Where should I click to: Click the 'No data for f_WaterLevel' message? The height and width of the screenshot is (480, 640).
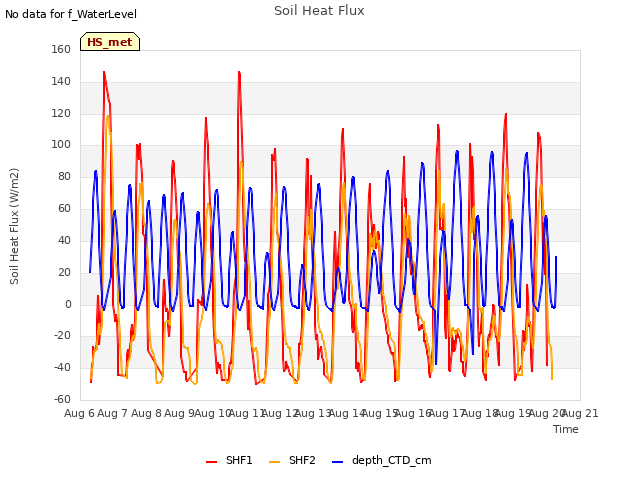point(71,14)
